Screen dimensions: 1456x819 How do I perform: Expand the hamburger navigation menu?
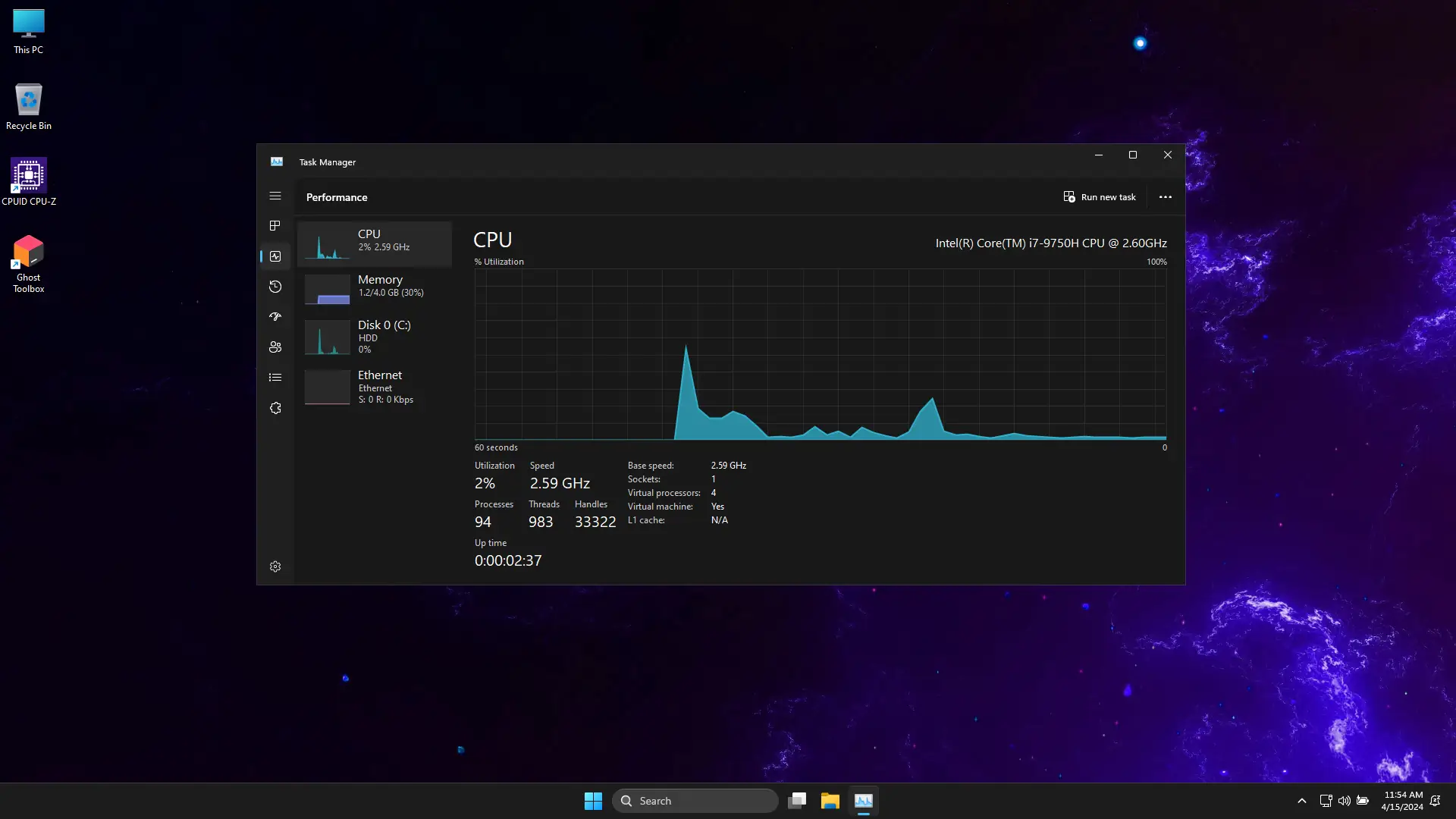(x=275, y=196)
